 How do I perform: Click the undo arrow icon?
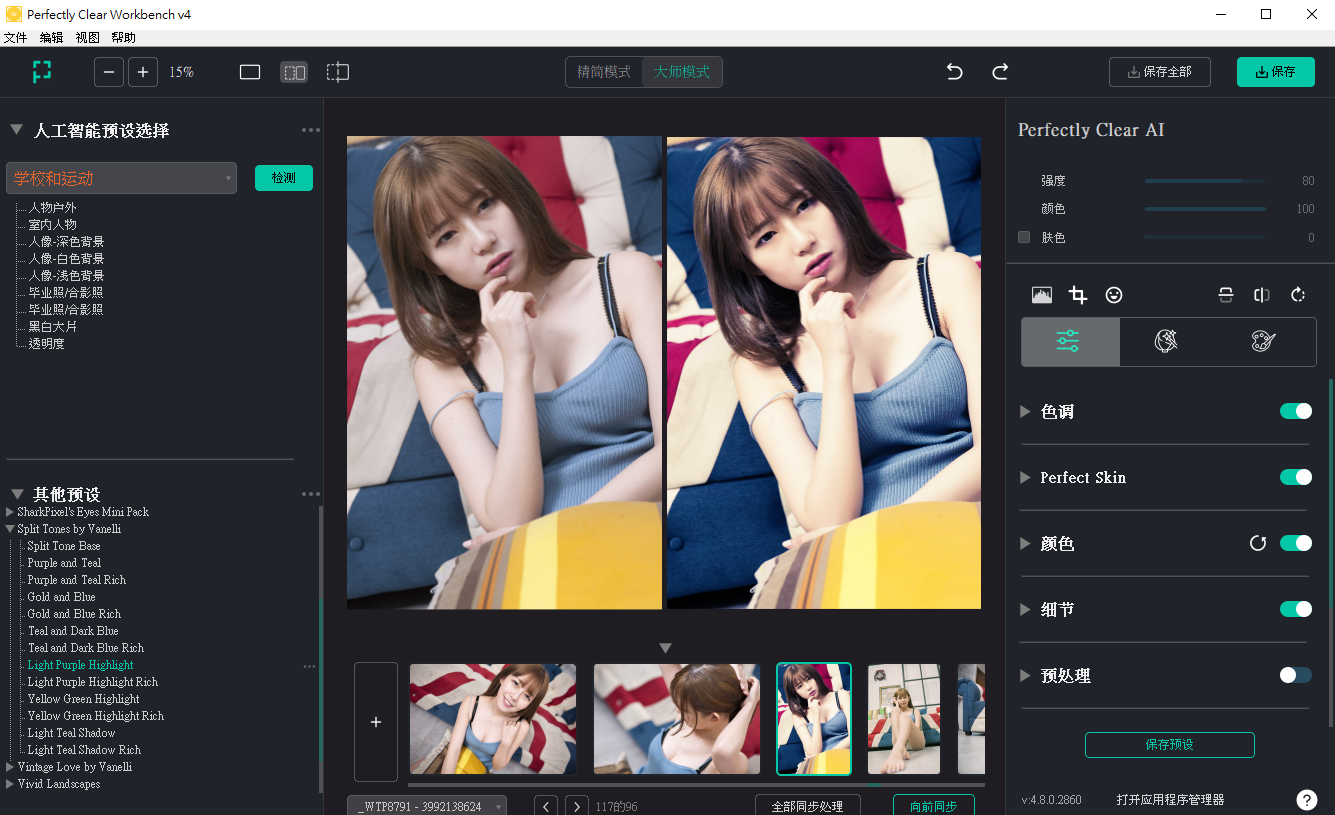click(954, 72)
